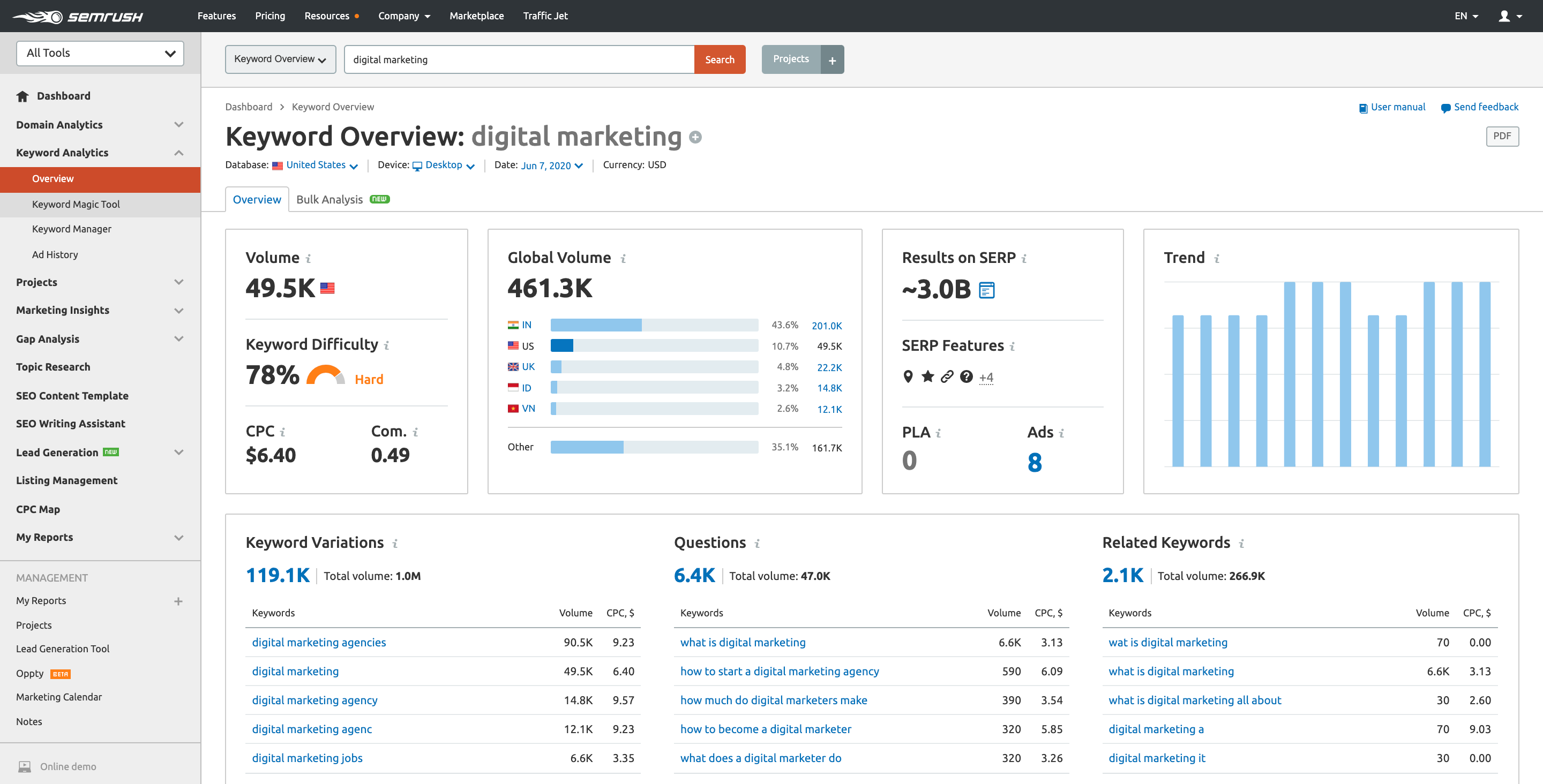Viewport: 1543px width, 784px height.
Task: Click the local pack pin icon
Action: point(908,376)
